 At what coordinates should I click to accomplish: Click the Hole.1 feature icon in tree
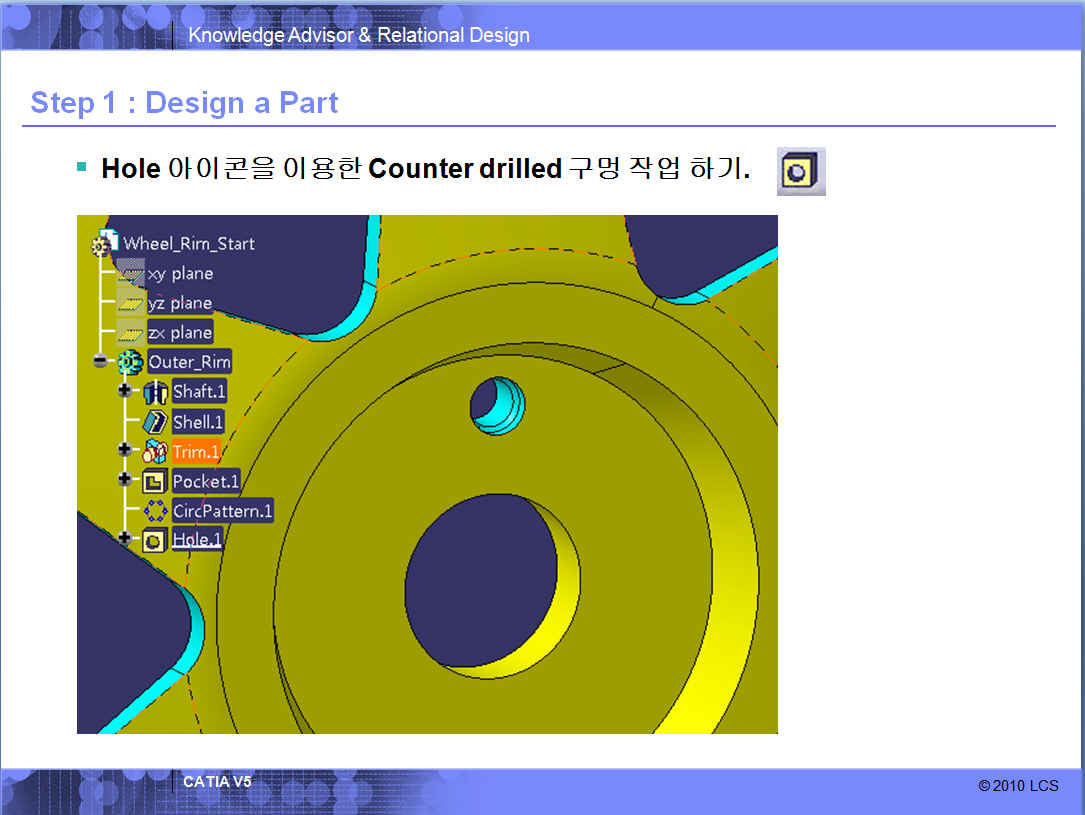(x=156, y=540)
